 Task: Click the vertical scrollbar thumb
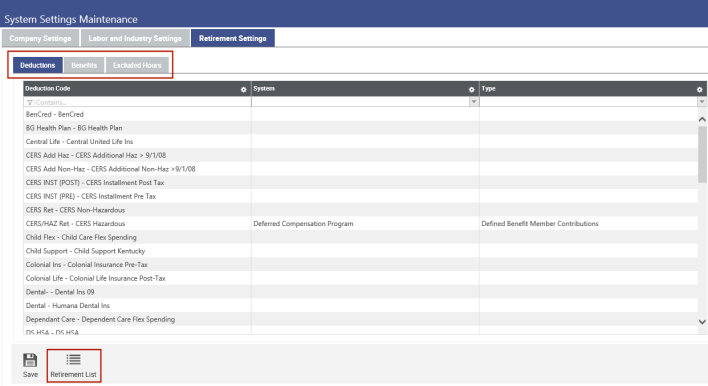pos(702,154)
